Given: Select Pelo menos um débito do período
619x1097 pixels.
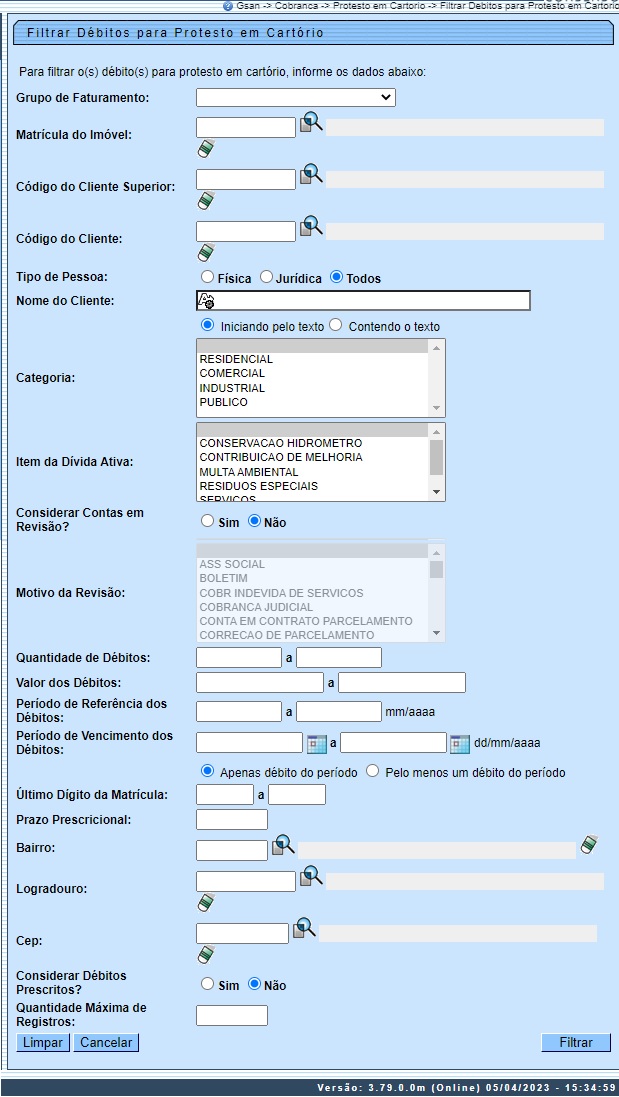Looking at the screenshot, I should [x=372, y=771].
